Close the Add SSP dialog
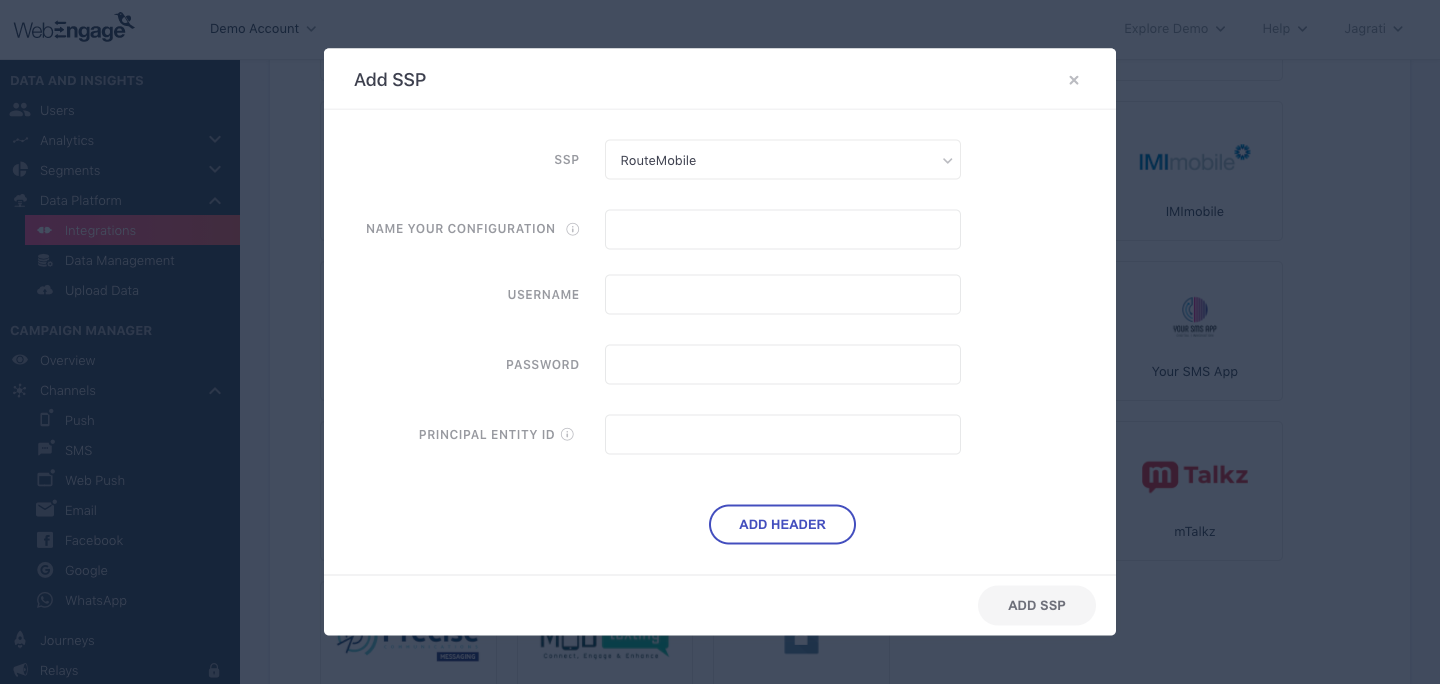 [1074, 80]
